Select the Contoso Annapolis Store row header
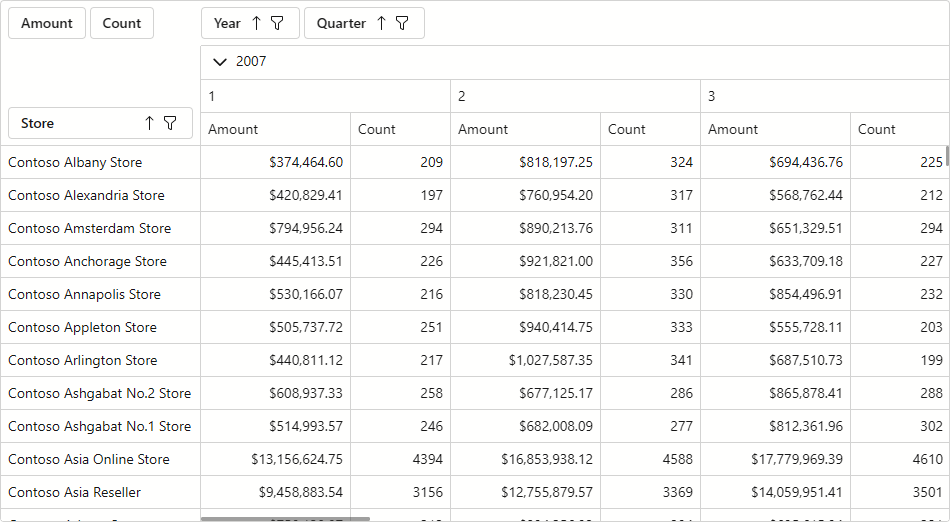The height and width of the screenshot is (522, 950). click(x=101, y=294)
